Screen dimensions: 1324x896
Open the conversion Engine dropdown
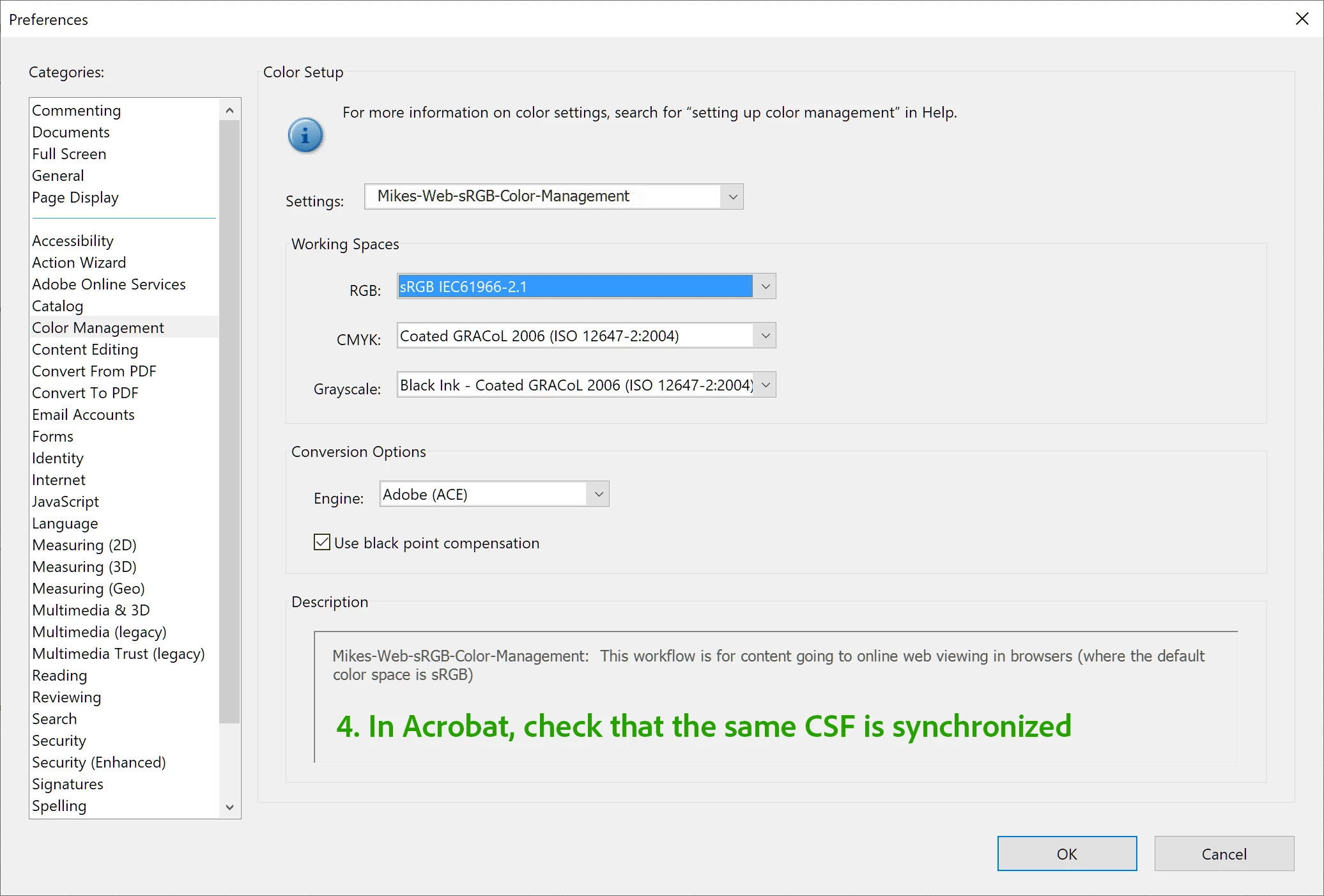(x=598, y=495)
